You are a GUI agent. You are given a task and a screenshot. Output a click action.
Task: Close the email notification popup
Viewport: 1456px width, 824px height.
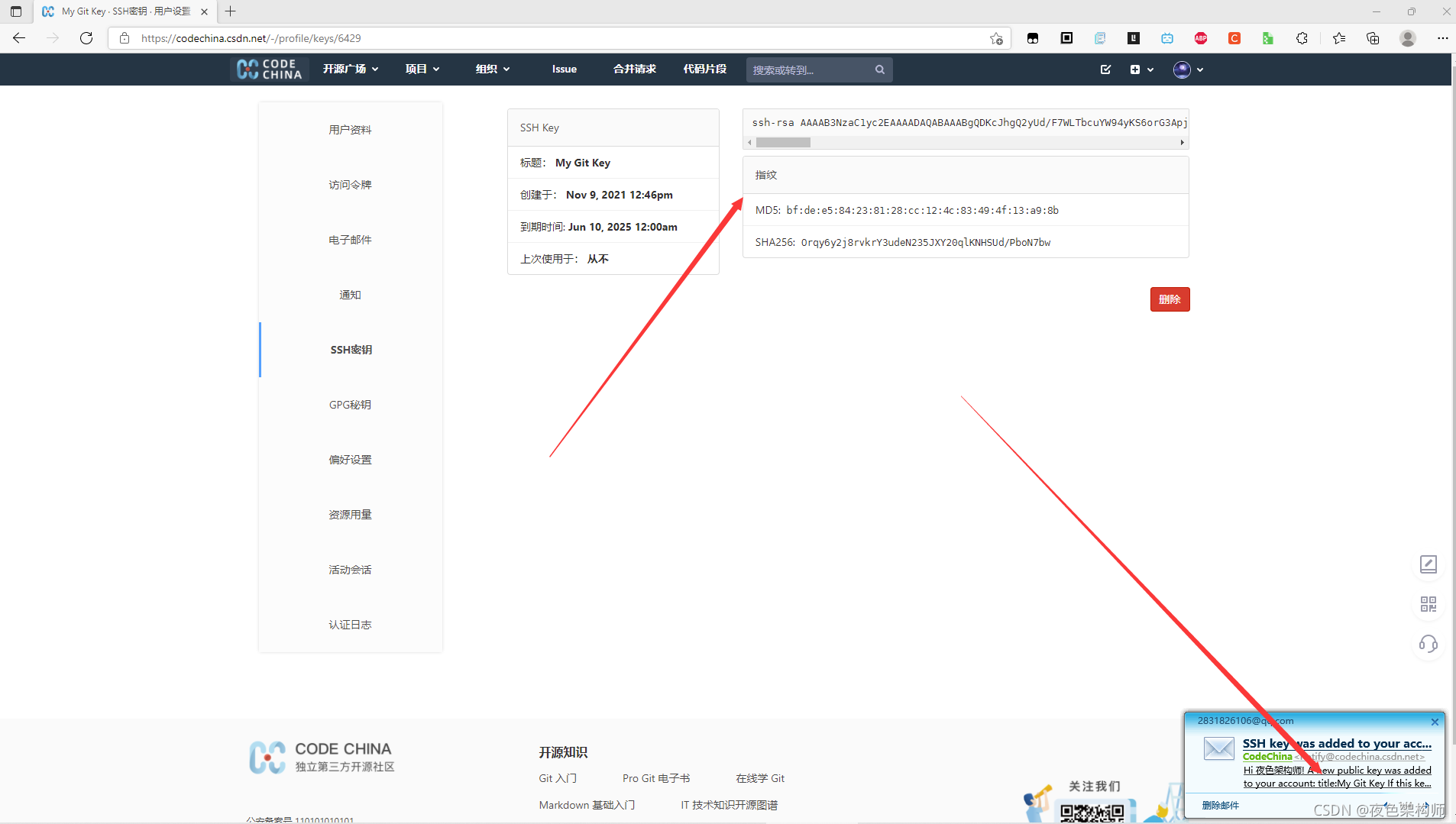point(1435,722)
